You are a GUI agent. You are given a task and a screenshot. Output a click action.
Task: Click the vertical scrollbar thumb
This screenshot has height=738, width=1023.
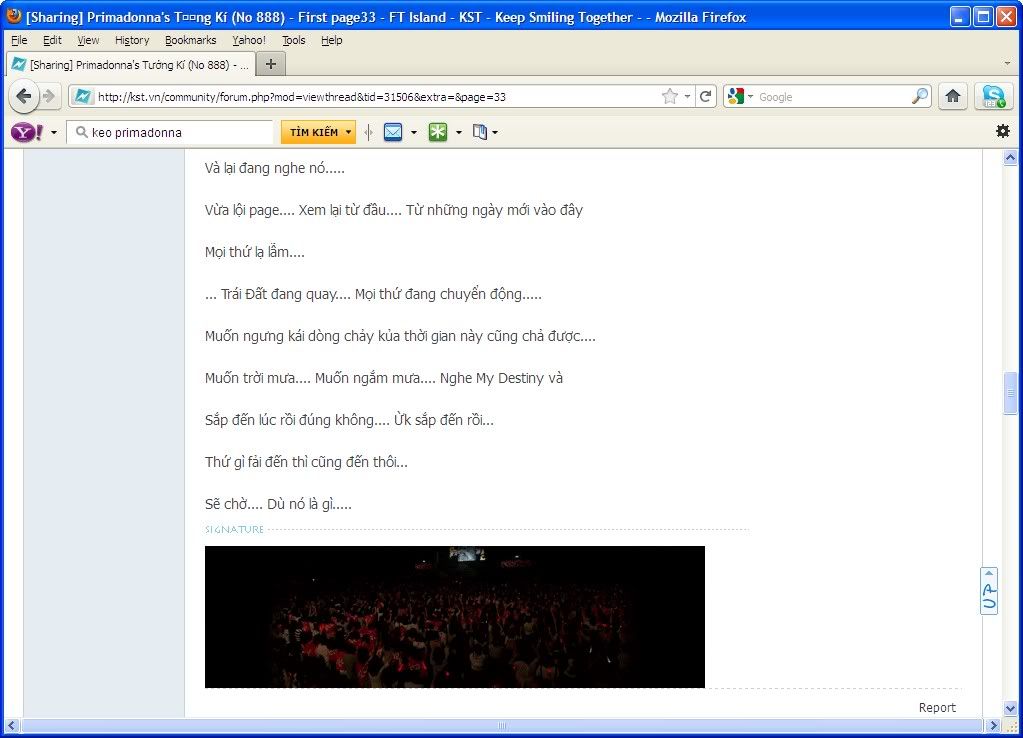(1010, 393)
